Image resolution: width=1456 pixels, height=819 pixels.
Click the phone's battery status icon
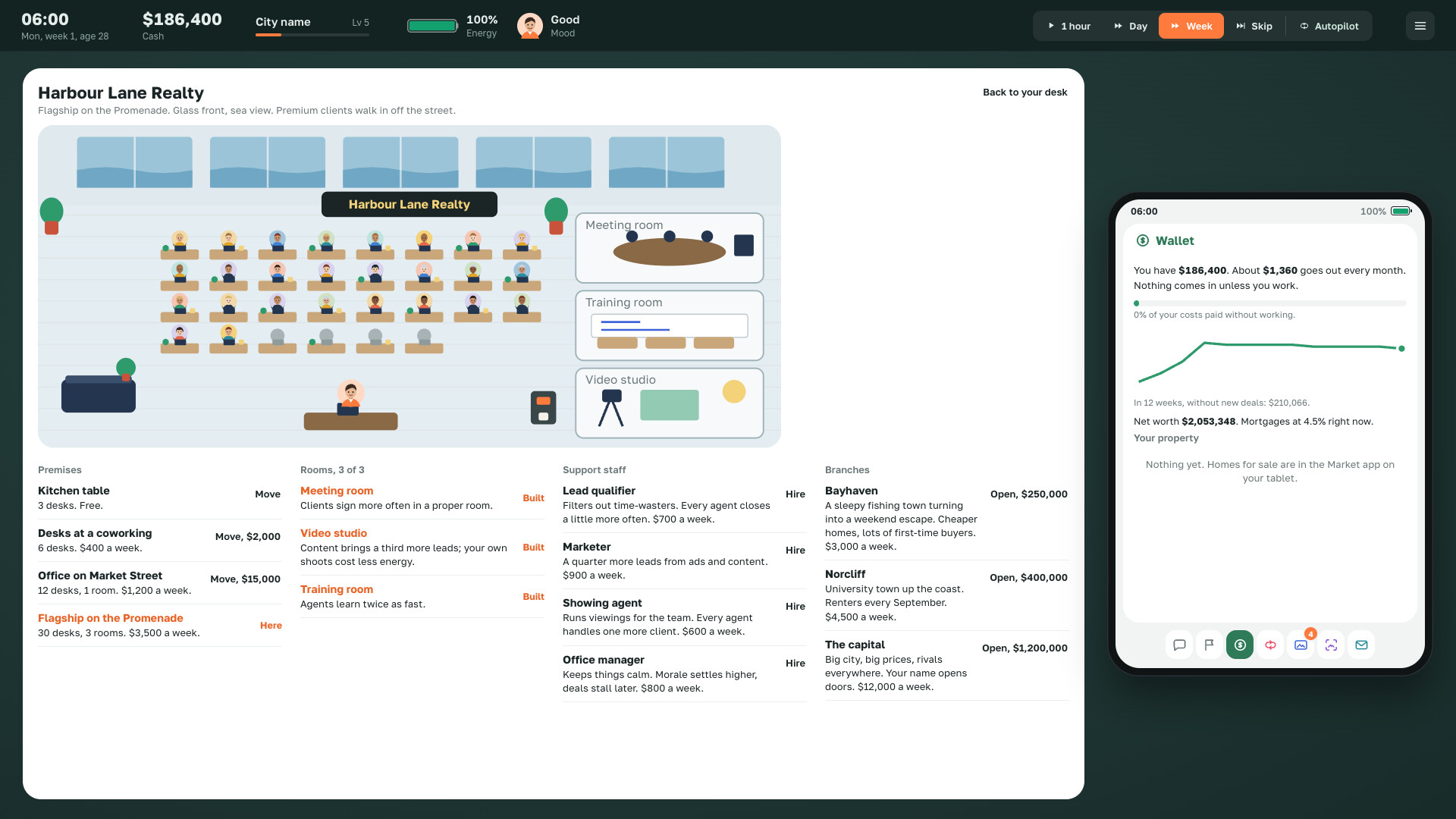tap(1401, 212)
